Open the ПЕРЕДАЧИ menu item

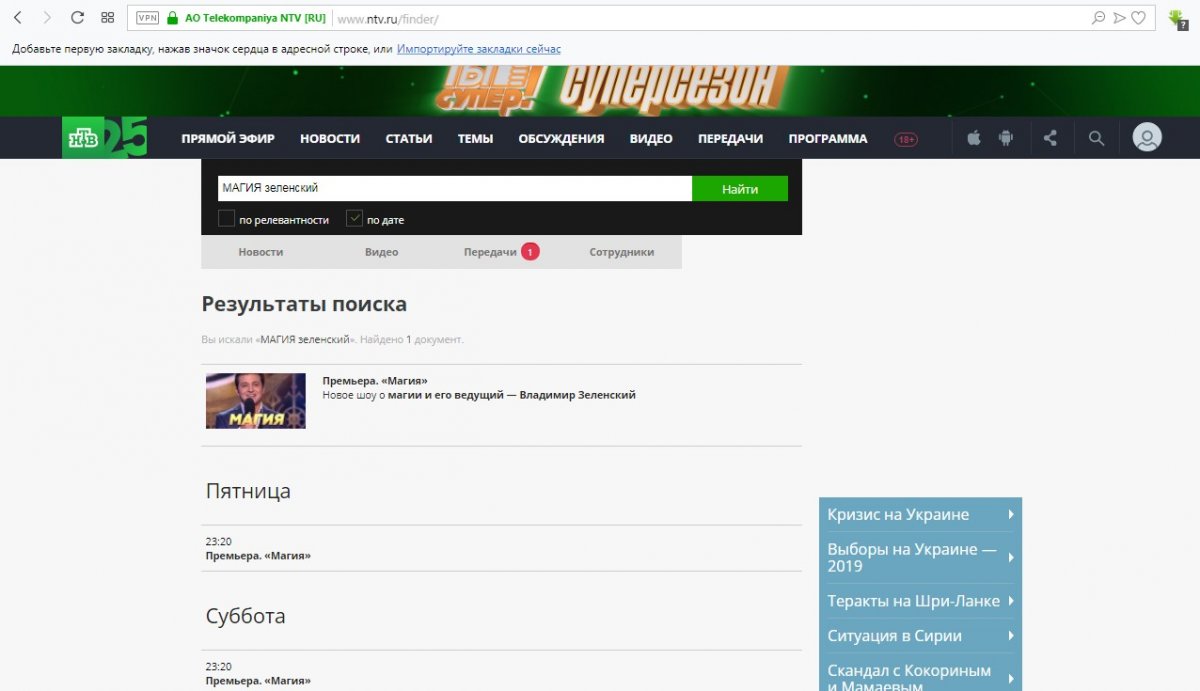(x=731, y=139)
